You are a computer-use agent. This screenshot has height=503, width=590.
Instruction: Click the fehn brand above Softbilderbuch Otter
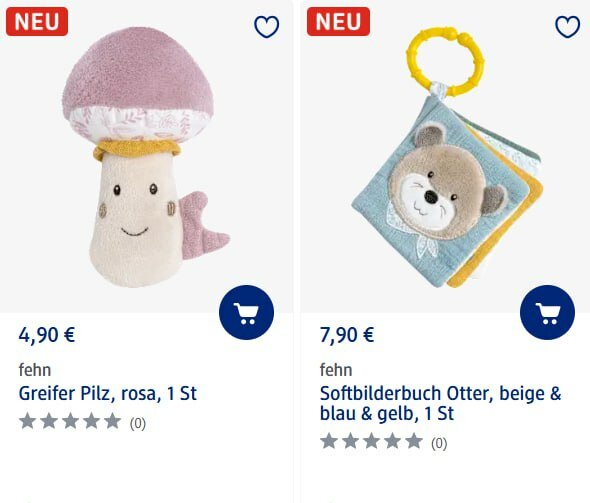coord(336,370)
